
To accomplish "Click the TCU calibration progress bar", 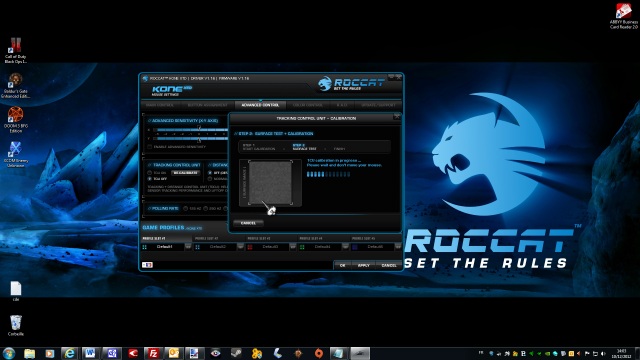I will pos(328,174).
